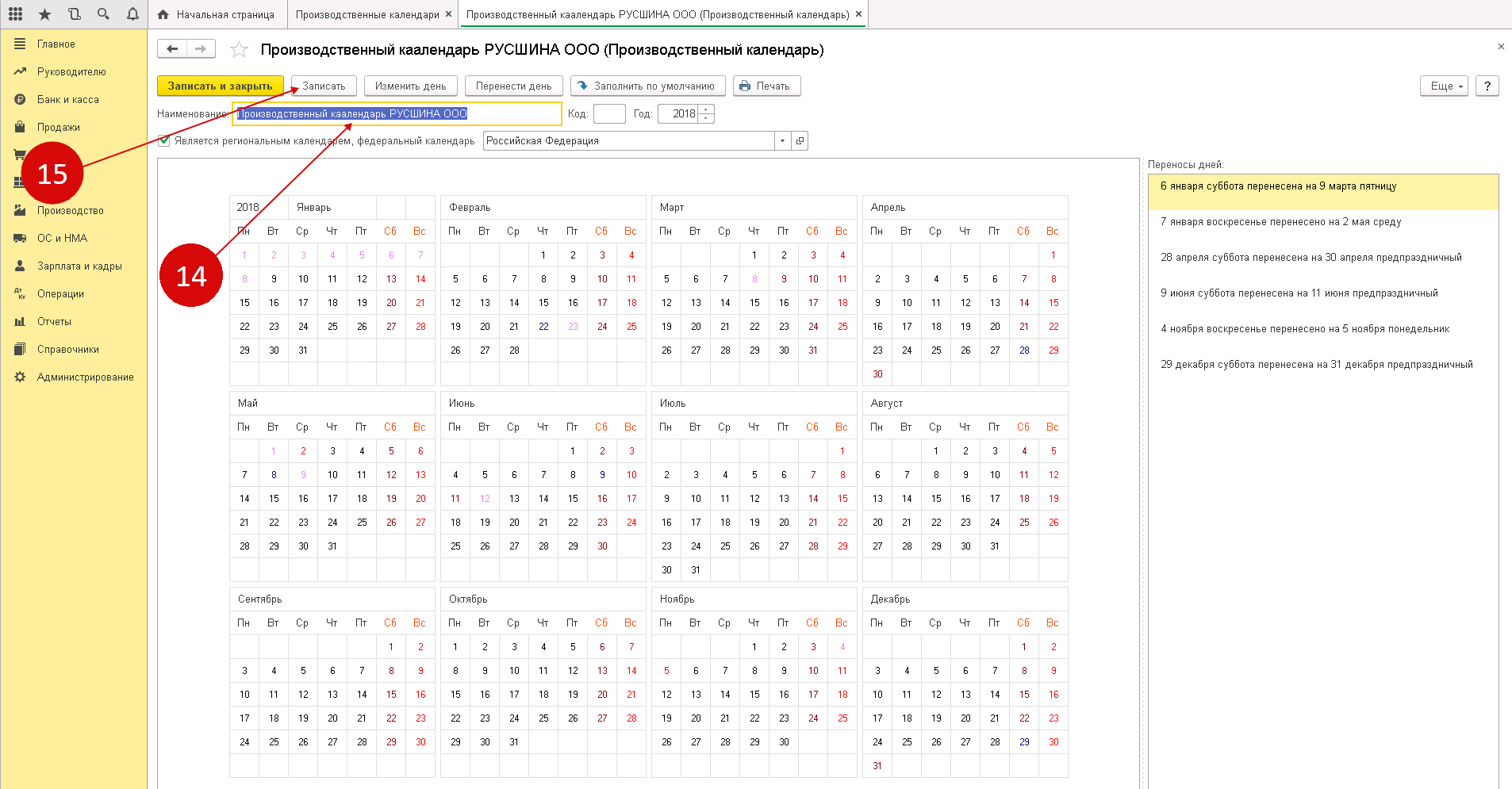Change the year with the Год spinner arrows
The width and height of the screenshot is (1512, 789).
(706, 114)
